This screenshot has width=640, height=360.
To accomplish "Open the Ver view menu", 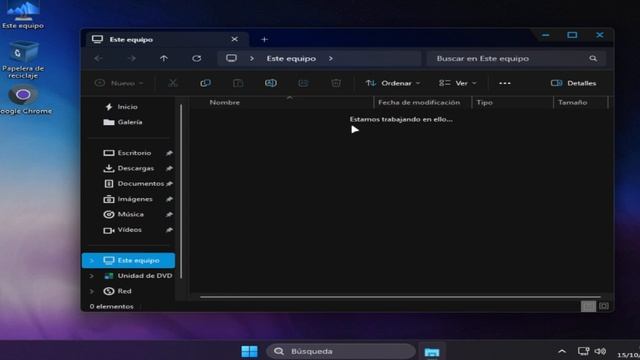I will pos(457,83).
